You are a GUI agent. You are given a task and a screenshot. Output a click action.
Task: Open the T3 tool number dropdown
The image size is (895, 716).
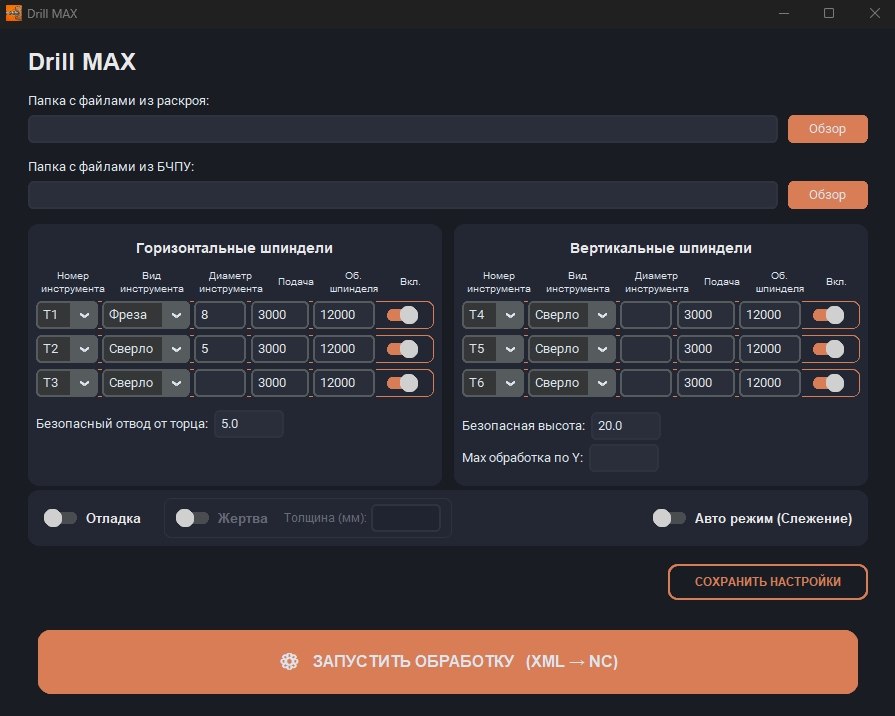tap(67, 383)
